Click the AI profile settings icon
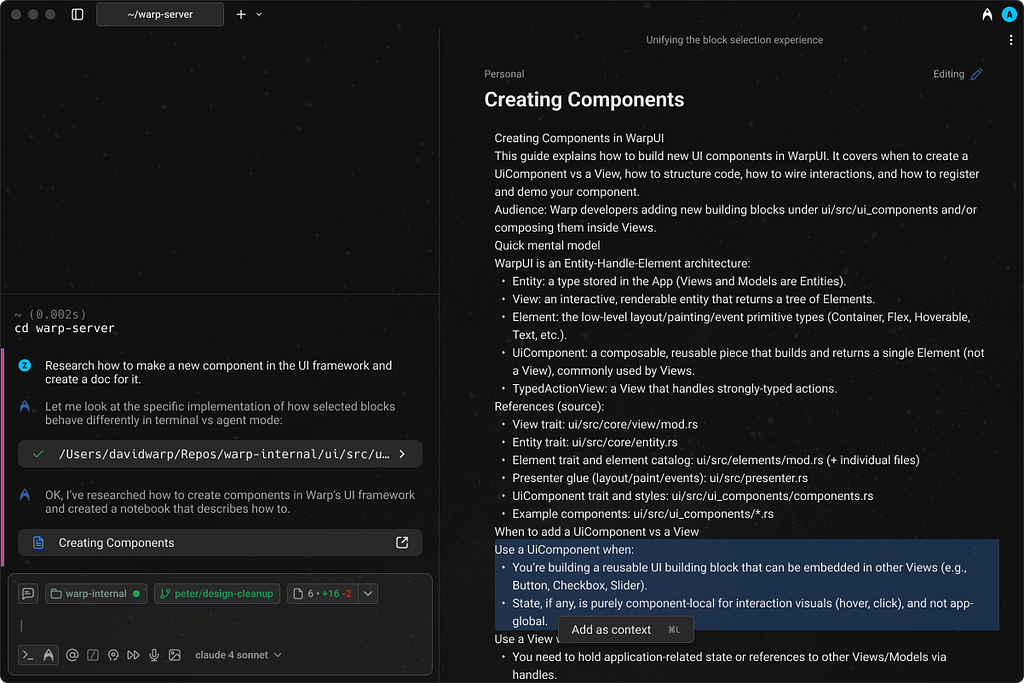 113,655
